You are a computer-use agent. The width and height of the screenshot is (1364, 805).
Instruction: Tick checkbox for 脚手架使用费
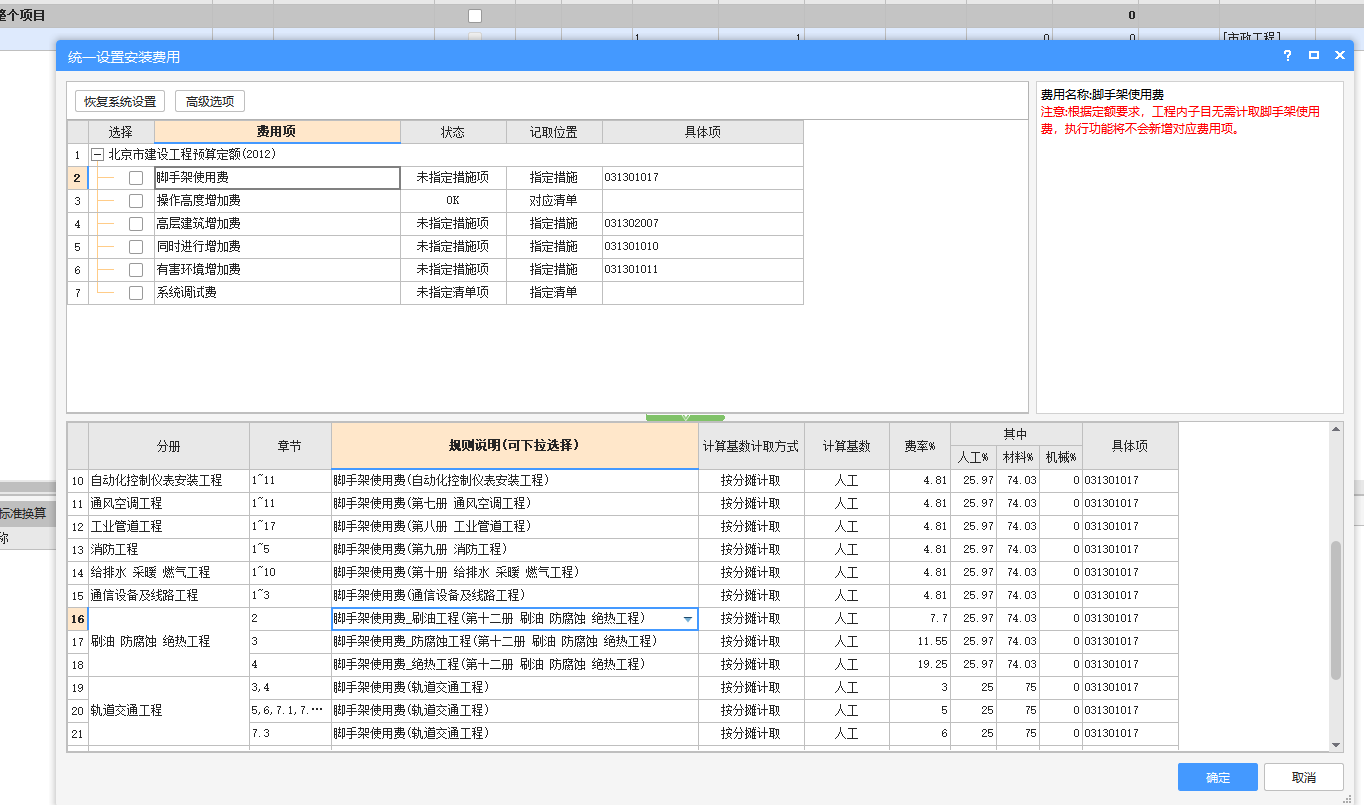(x=136, y=178)
